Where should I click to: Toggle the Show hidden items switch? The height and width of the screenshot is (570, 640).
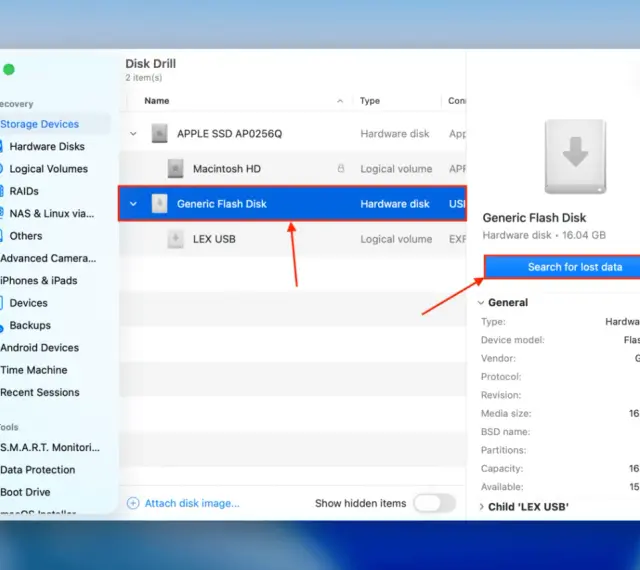(x=434, y=503)
